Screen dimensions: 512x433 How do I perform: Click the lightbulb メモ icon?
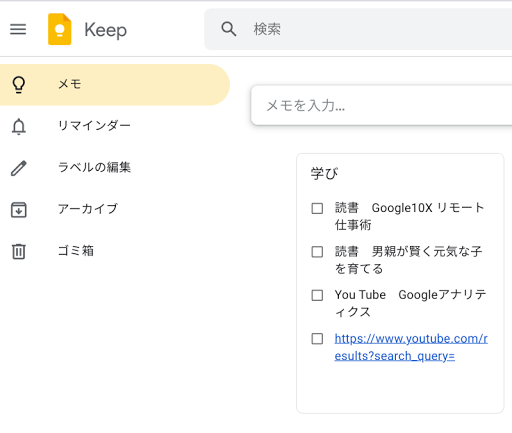(x=19, y=85)
